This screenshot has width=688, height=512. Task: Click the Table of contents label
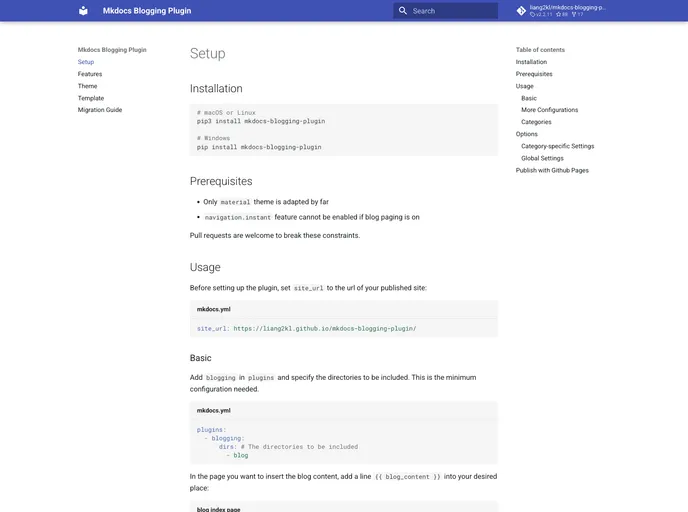pos(540,50)
